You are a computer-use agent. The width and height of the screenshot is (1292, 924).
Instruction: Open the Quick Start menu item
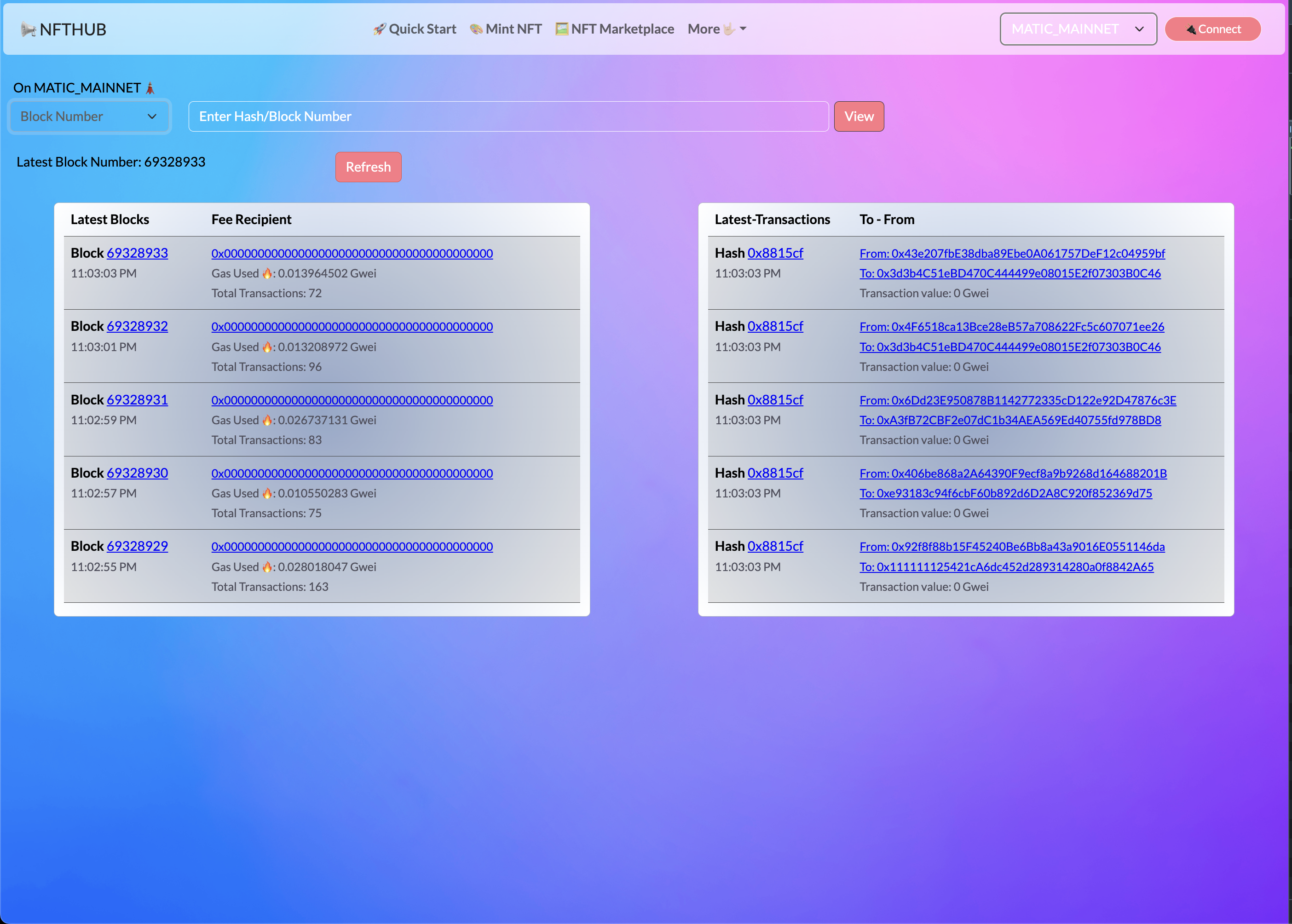tap(422, 29)
